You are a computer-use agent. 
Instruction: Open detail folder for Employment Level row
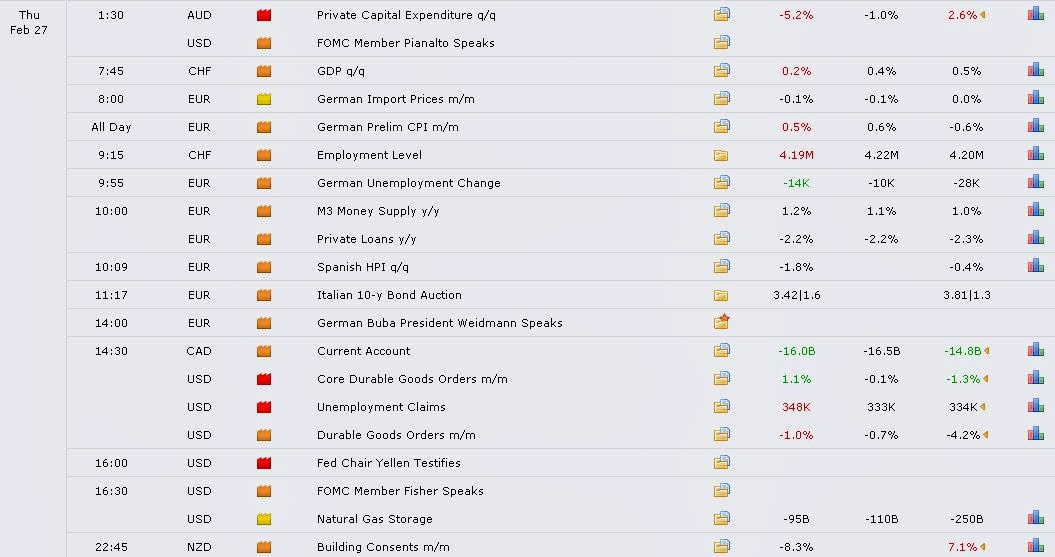pyautogui.click(x=722, y=155)
